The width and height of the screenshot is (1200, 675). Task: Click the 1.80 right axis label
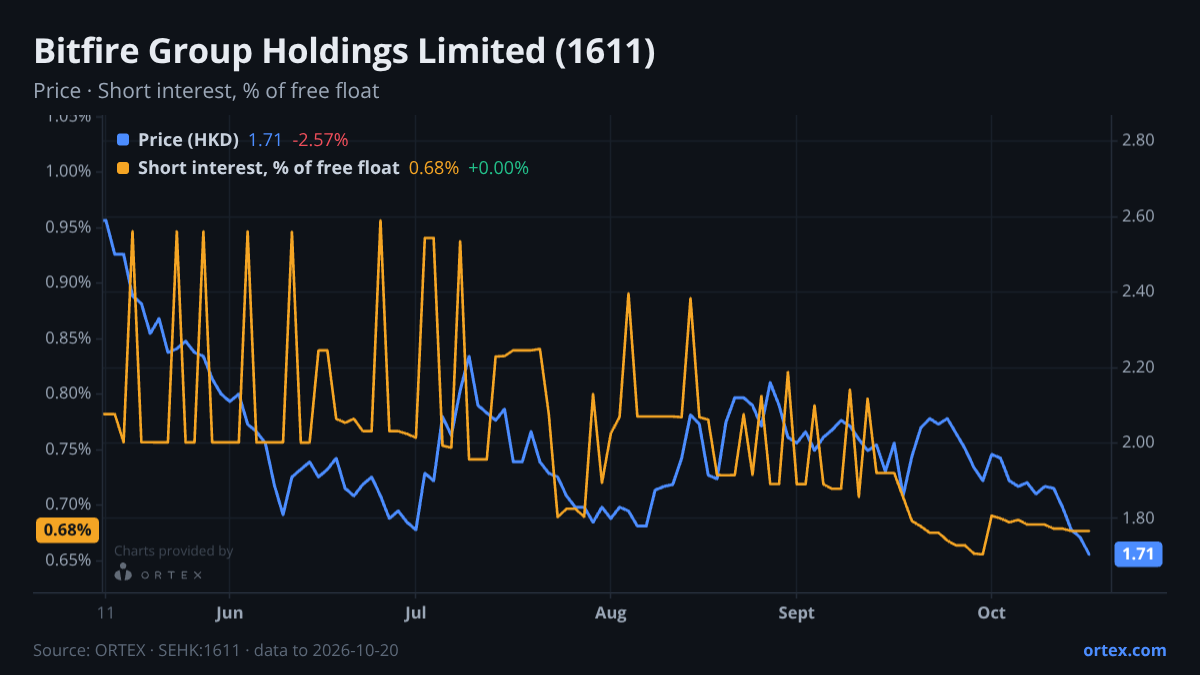1139,518
